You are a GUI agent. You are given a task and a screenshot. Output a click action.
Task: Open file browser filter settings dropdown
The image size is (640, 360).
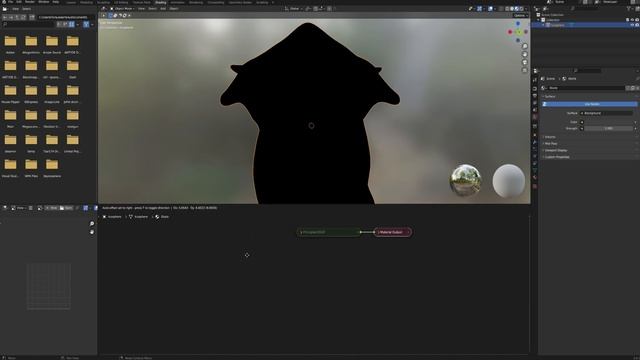click(x=92, y=24)
